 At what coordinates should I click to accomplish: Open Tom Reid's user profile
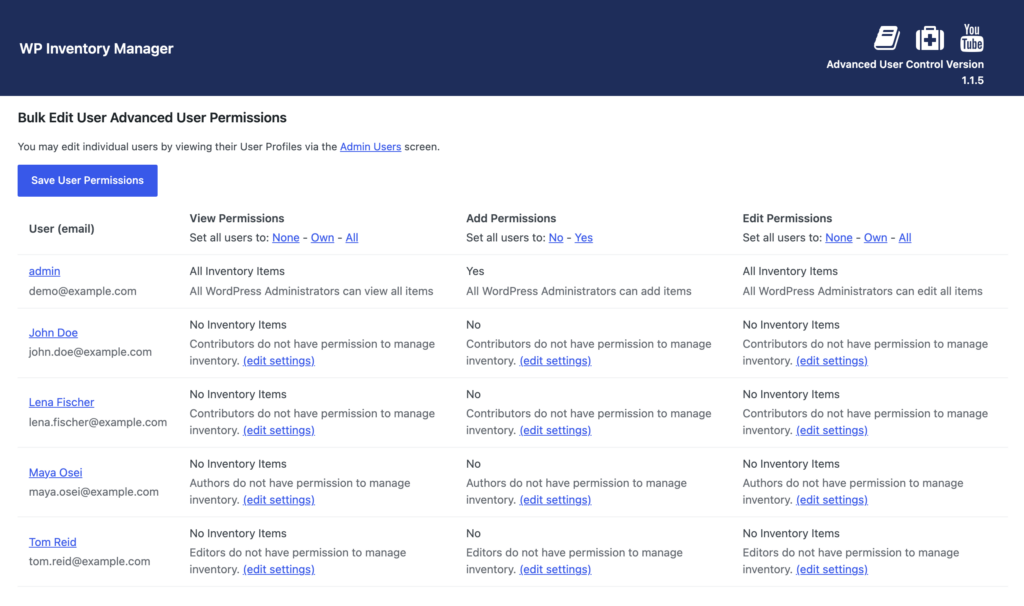click(52, 542)
